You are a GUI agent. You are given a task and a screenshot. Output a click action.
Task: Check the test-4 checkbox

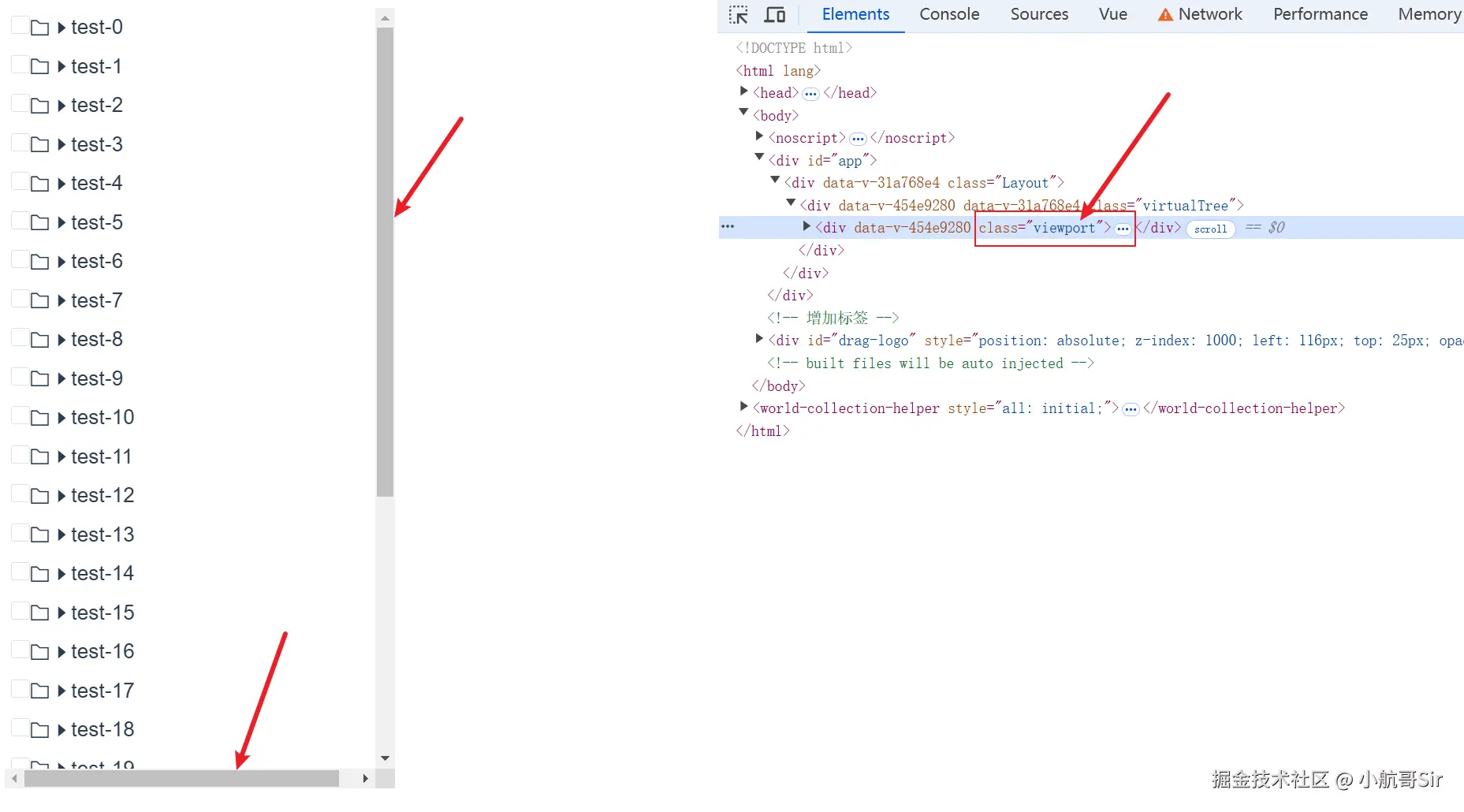20,182
